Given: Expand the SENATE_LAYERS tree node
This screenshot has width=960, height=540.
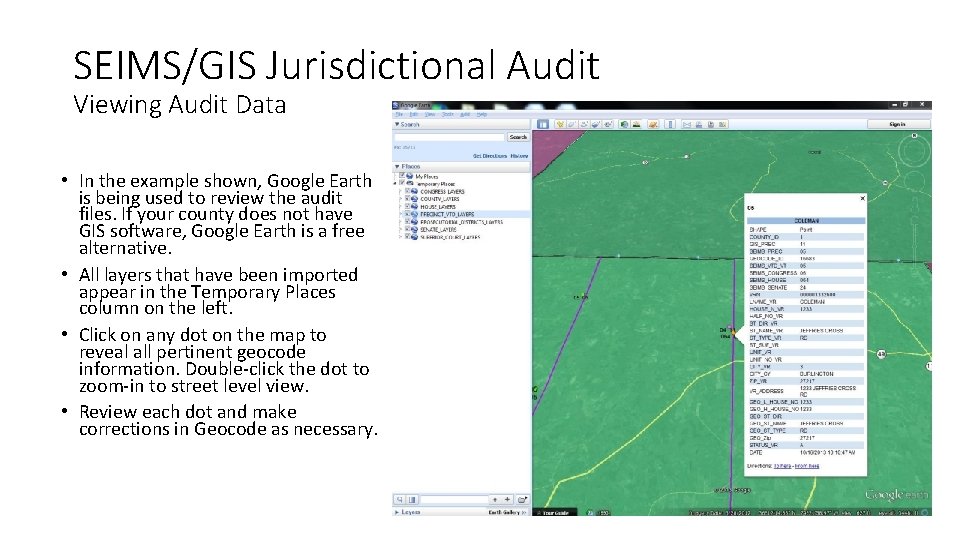Looking at the screenshot, I should pyautogui.click(x=400, y=229).
